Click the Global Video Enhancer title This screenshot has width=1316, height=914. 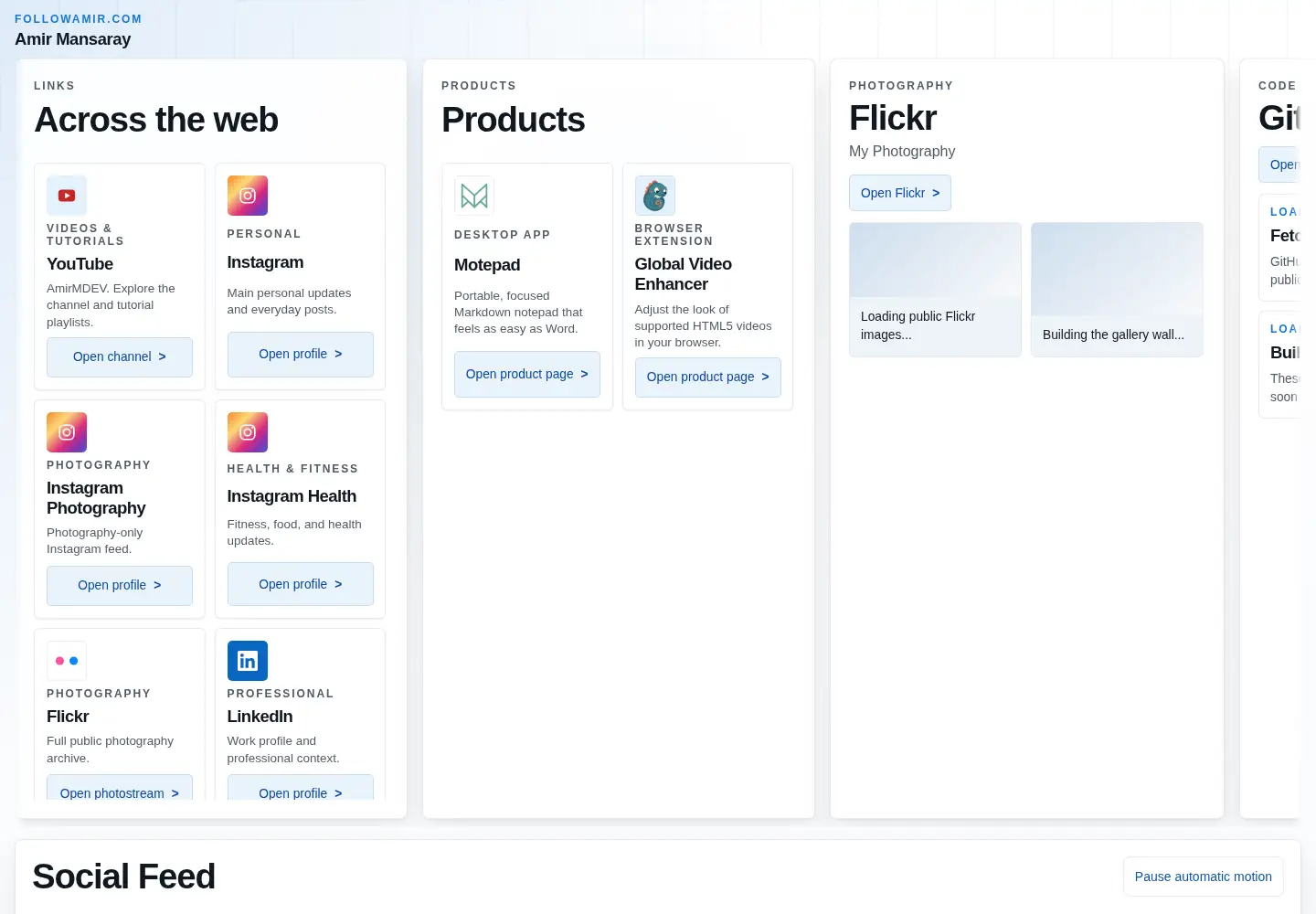point(684,274)
